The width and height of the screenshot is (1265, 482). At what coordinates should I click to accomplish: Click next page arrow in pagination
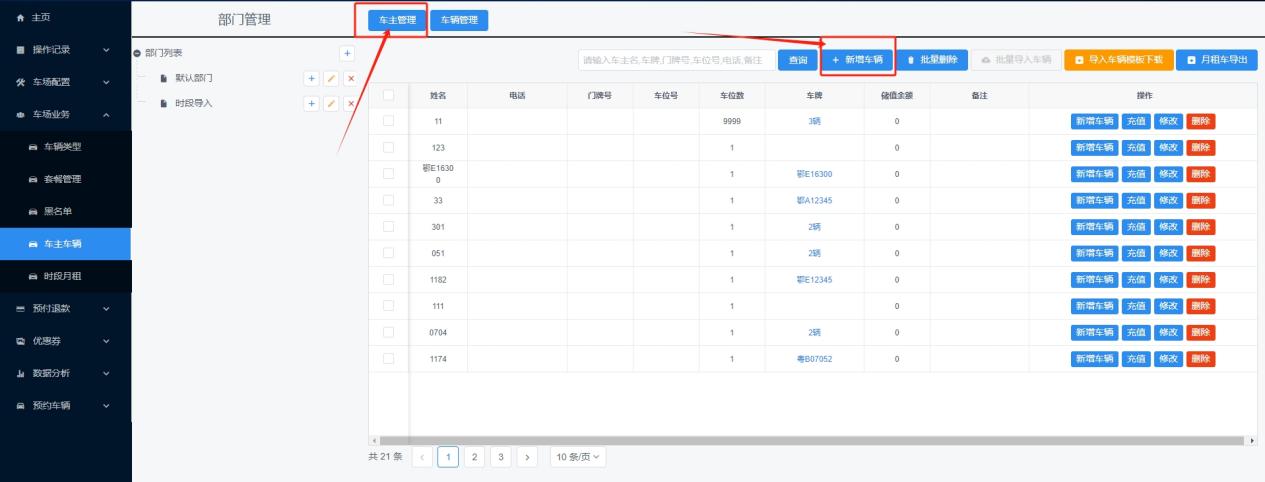pos(526,457)
